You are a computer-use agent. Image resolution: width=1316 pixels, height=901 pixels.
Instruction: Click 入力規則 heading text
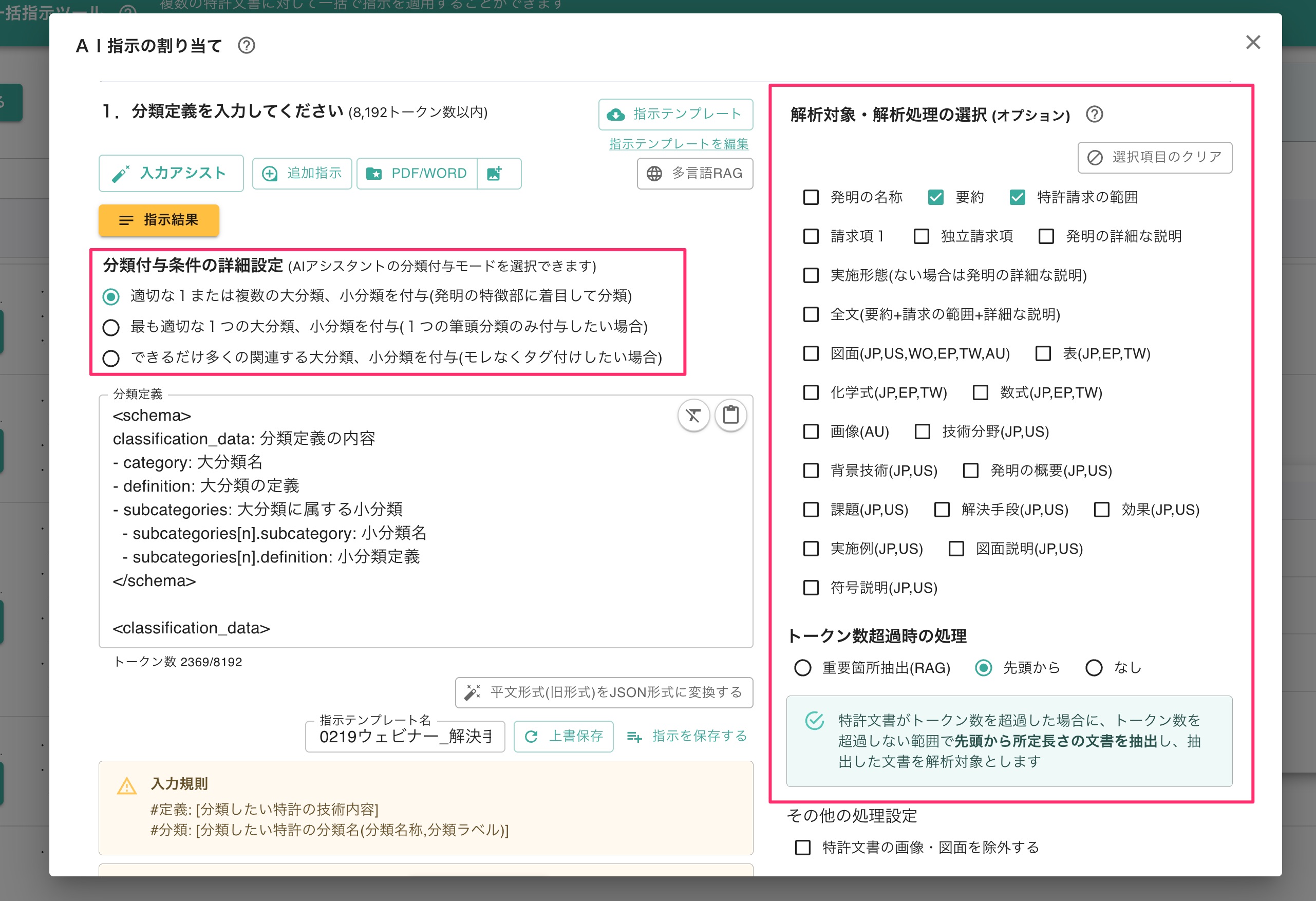tap(179, 784)
